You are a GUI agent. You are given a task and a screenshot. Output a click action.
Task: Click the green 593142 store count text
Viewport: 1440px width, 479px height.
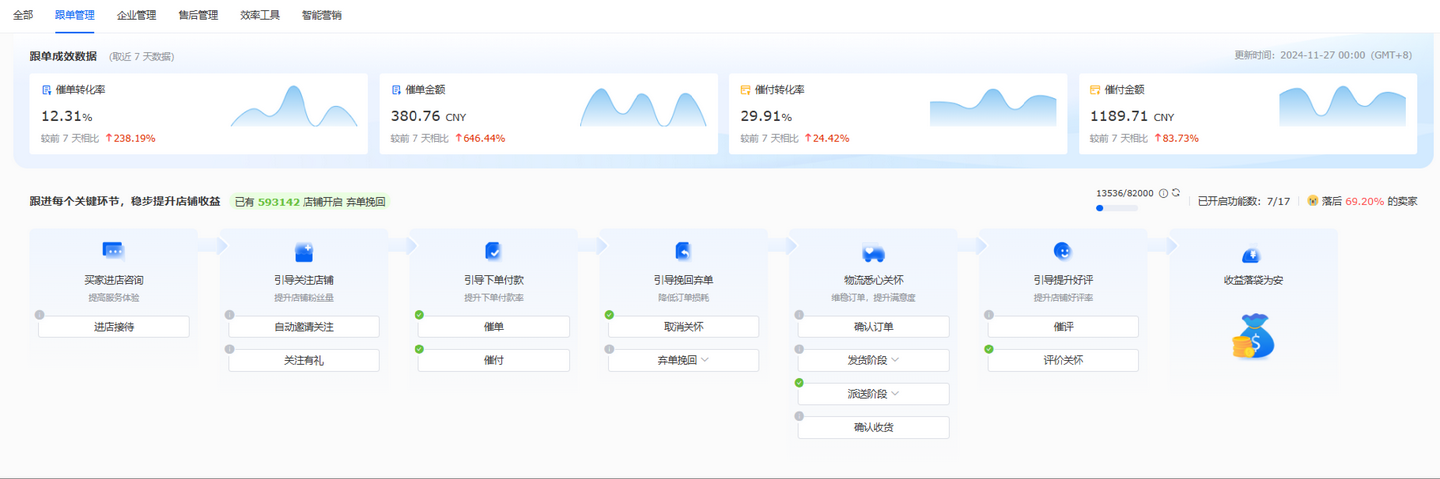279,201
